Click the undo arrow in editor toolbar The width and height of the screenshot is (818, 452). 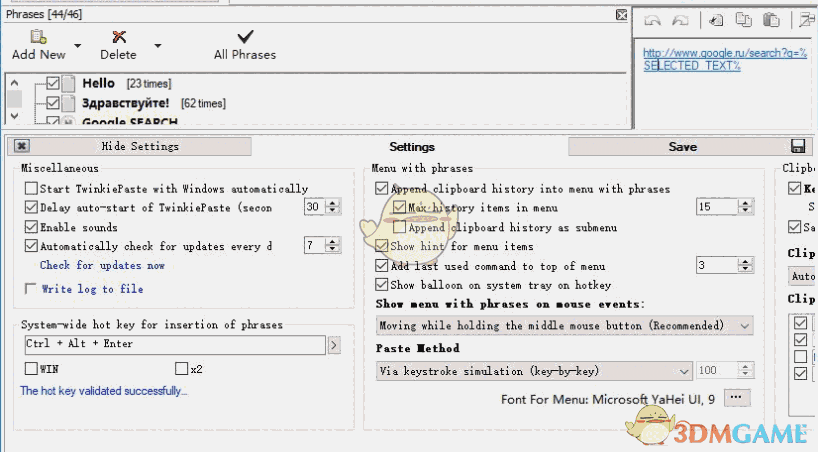653,20
